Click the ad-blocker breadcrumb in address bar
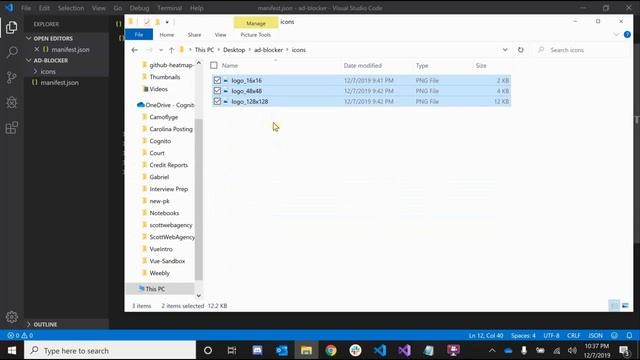Image resolution: width=640 pixels, height=360 pixels. [268, 50]
